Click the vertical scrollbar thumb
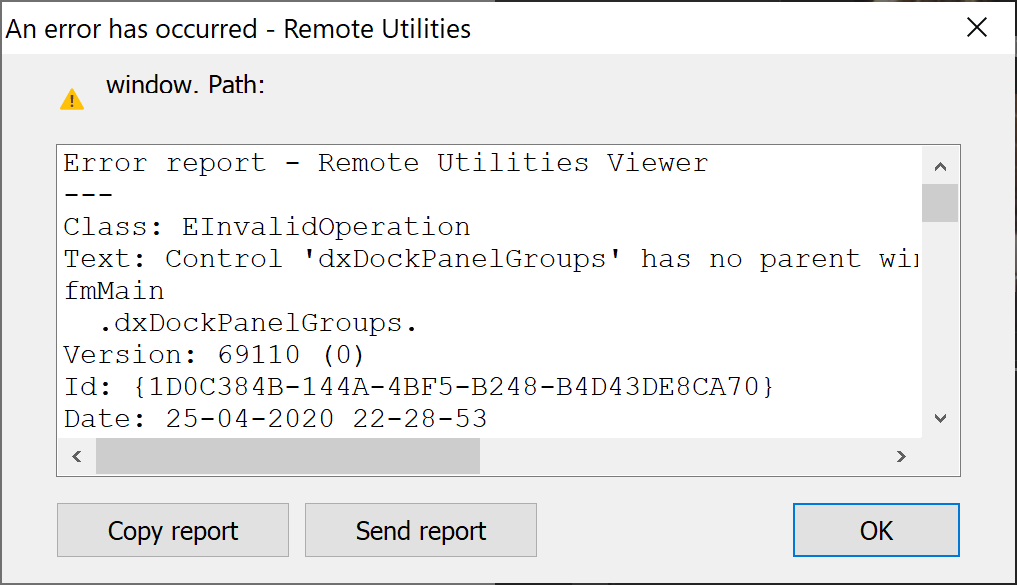The width and height of the screenshot is (1017, 585). (x=940, y=202)
